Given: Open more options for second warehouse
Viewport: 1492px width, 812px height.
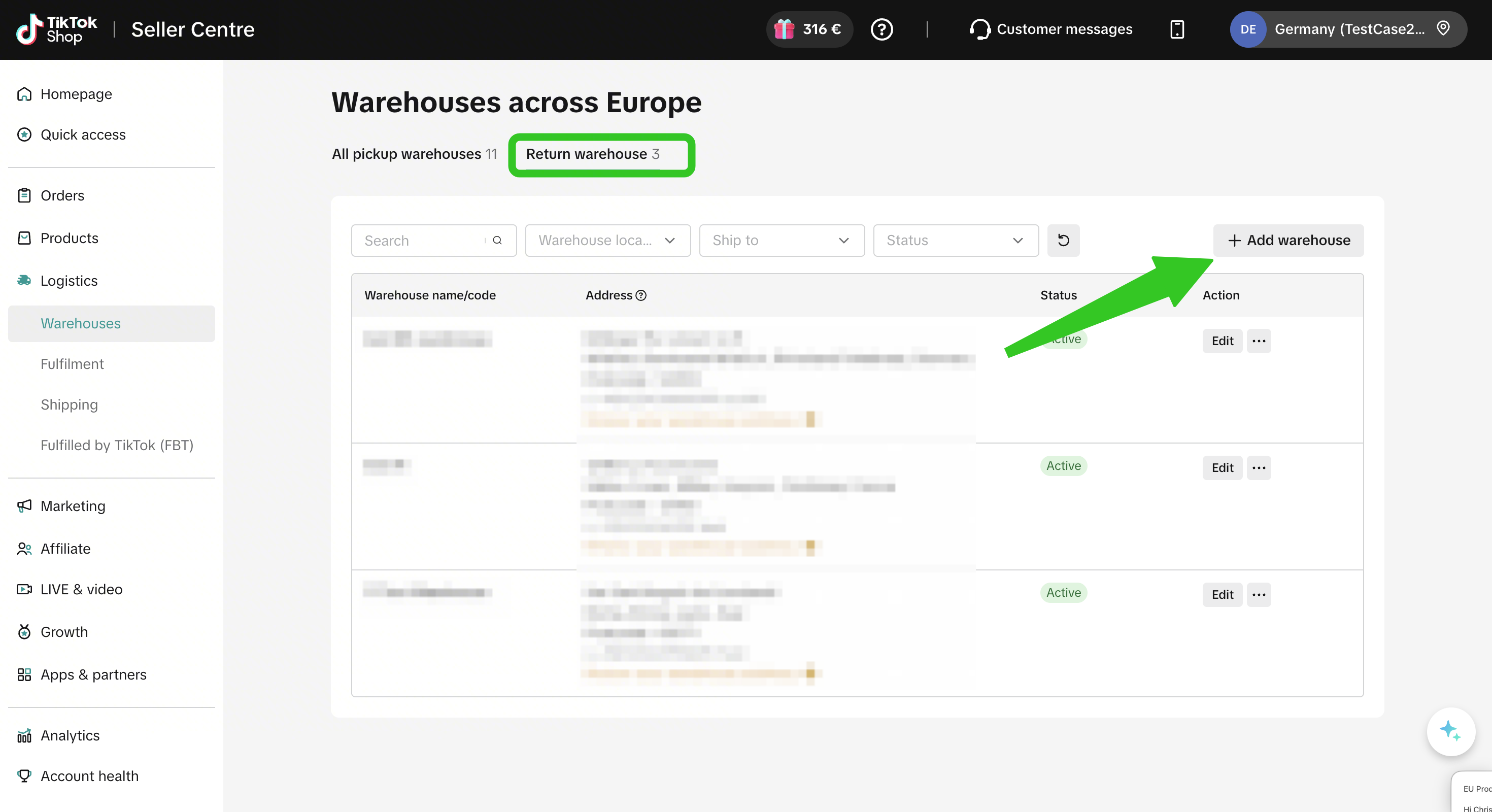Looking at the screenshot, I should [x=1259, y=467].
